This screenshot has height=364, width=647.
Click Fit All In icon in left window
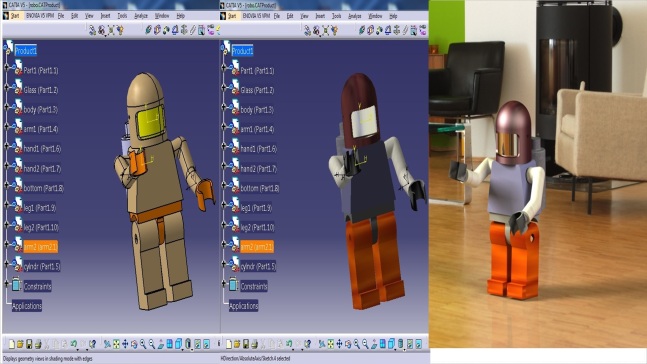click(x=116, y=344)
